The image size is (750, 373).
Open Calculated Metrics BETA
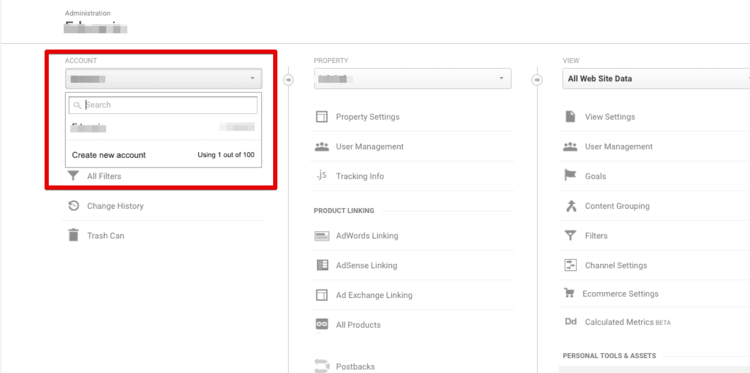tap(628, 322)
